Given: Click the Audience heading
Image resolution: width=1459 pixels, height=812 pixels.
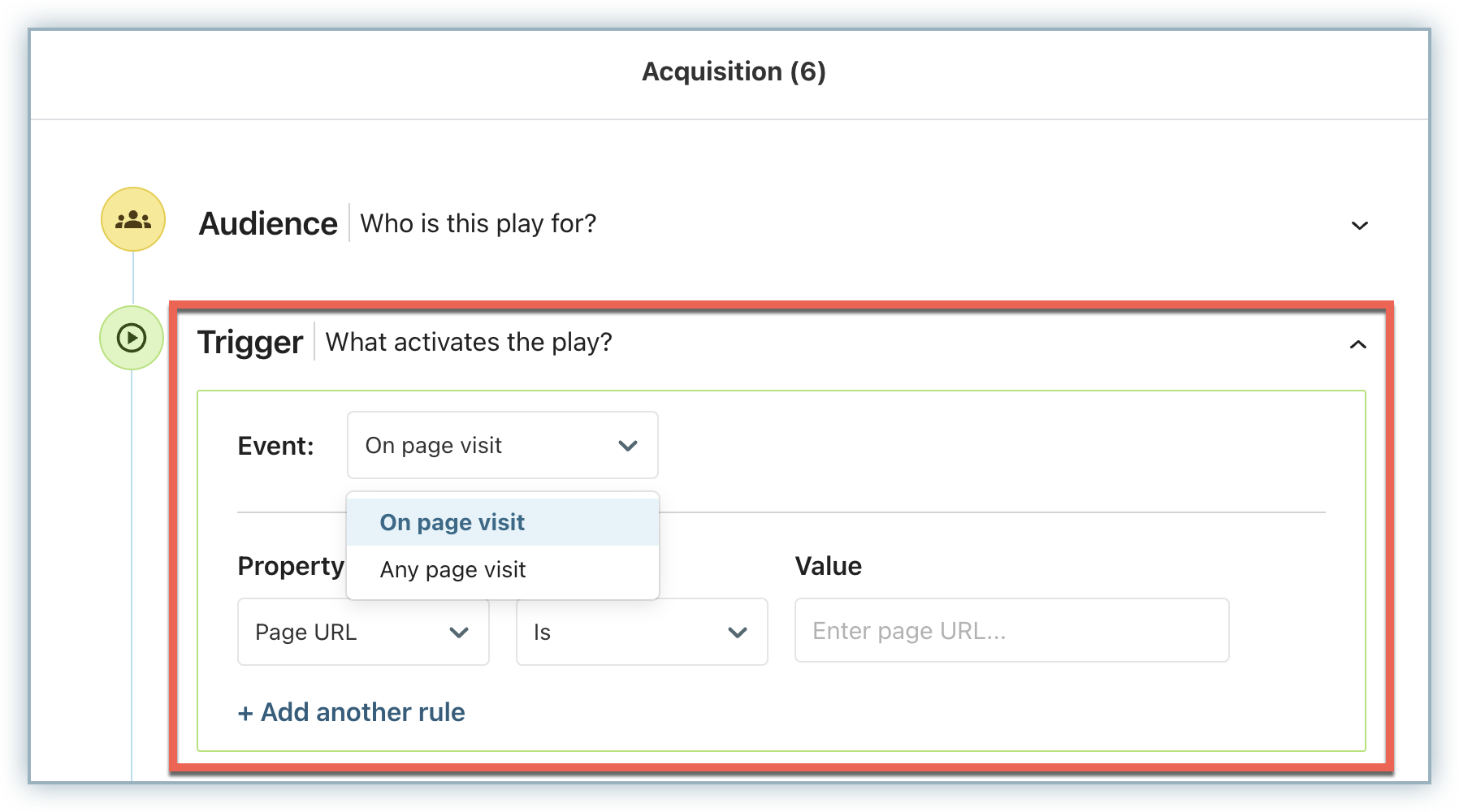Looking at the screenshot, I should 268,223.
